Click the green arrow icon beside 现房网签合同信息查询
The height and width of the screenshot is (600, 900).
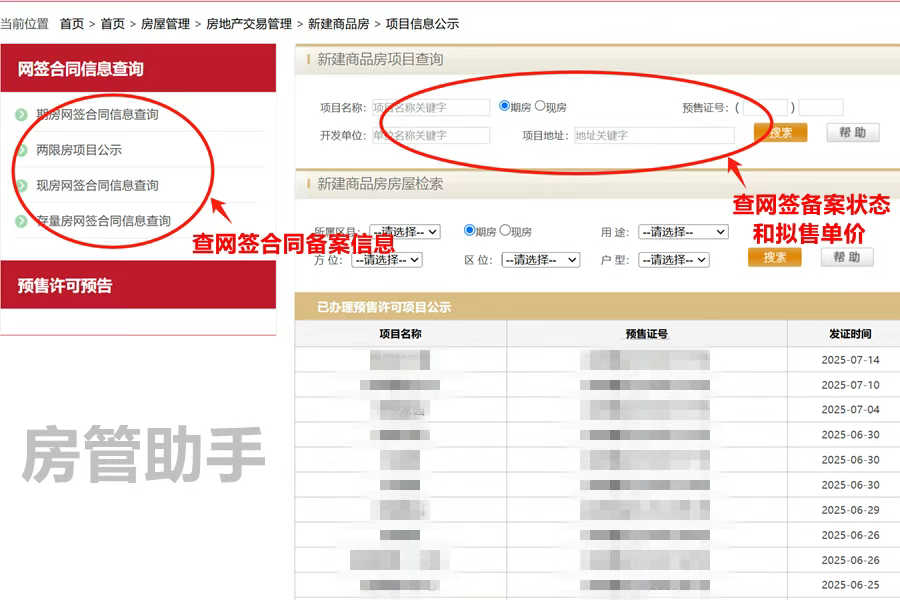click(x=21, y=185)
